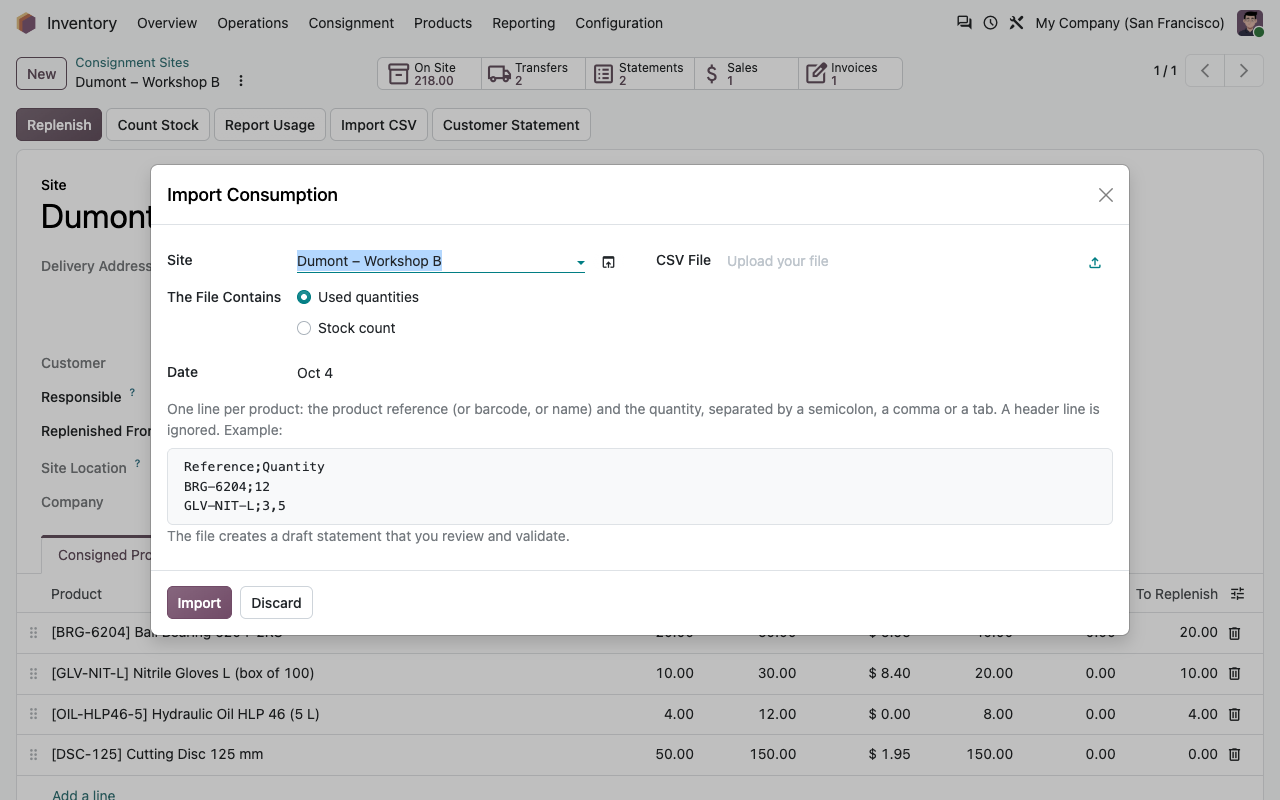Go to the next record arrow

(x=1244, y=71)
